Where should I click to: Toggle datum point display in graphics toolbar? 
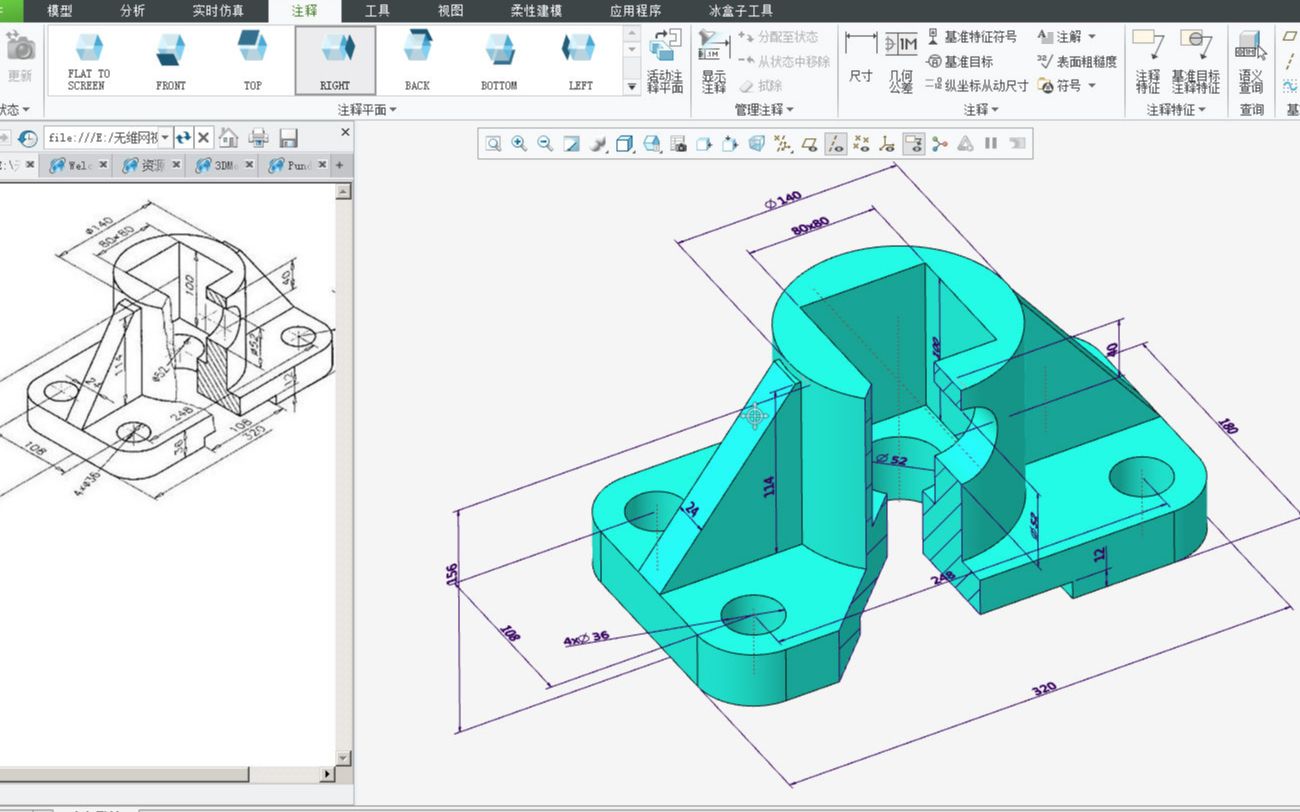click(x=861, y=144)
